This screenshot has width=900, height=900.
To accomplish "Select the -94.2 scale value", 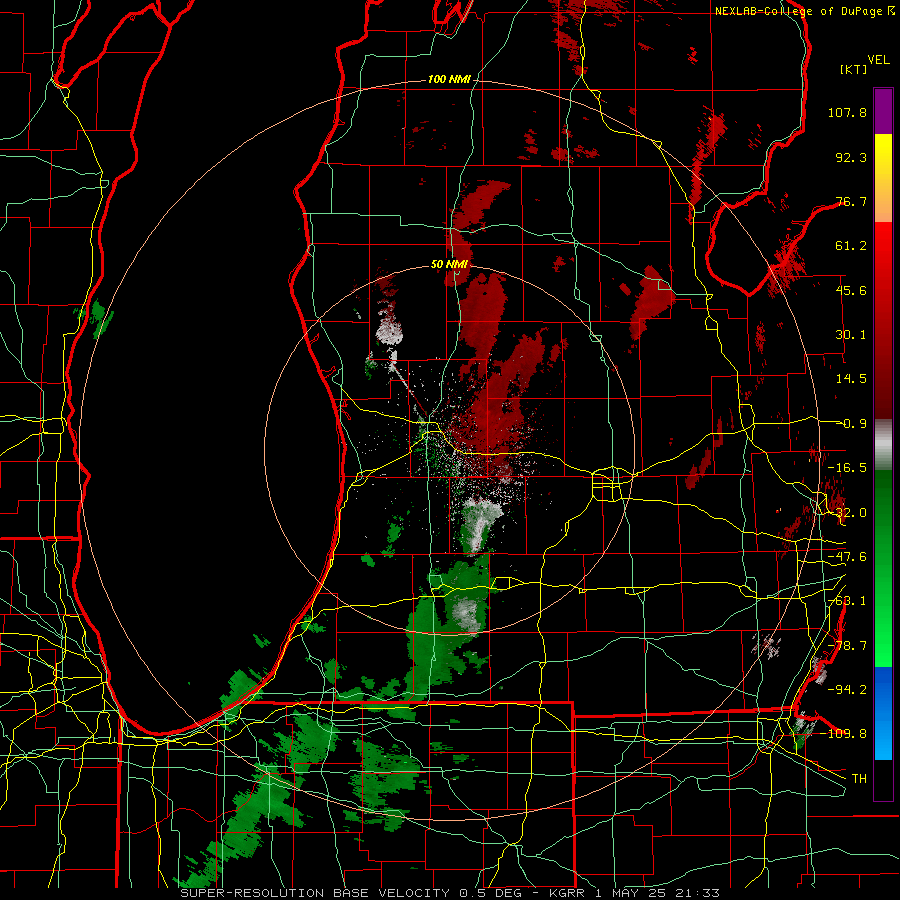I will click(x=847, y=689).
